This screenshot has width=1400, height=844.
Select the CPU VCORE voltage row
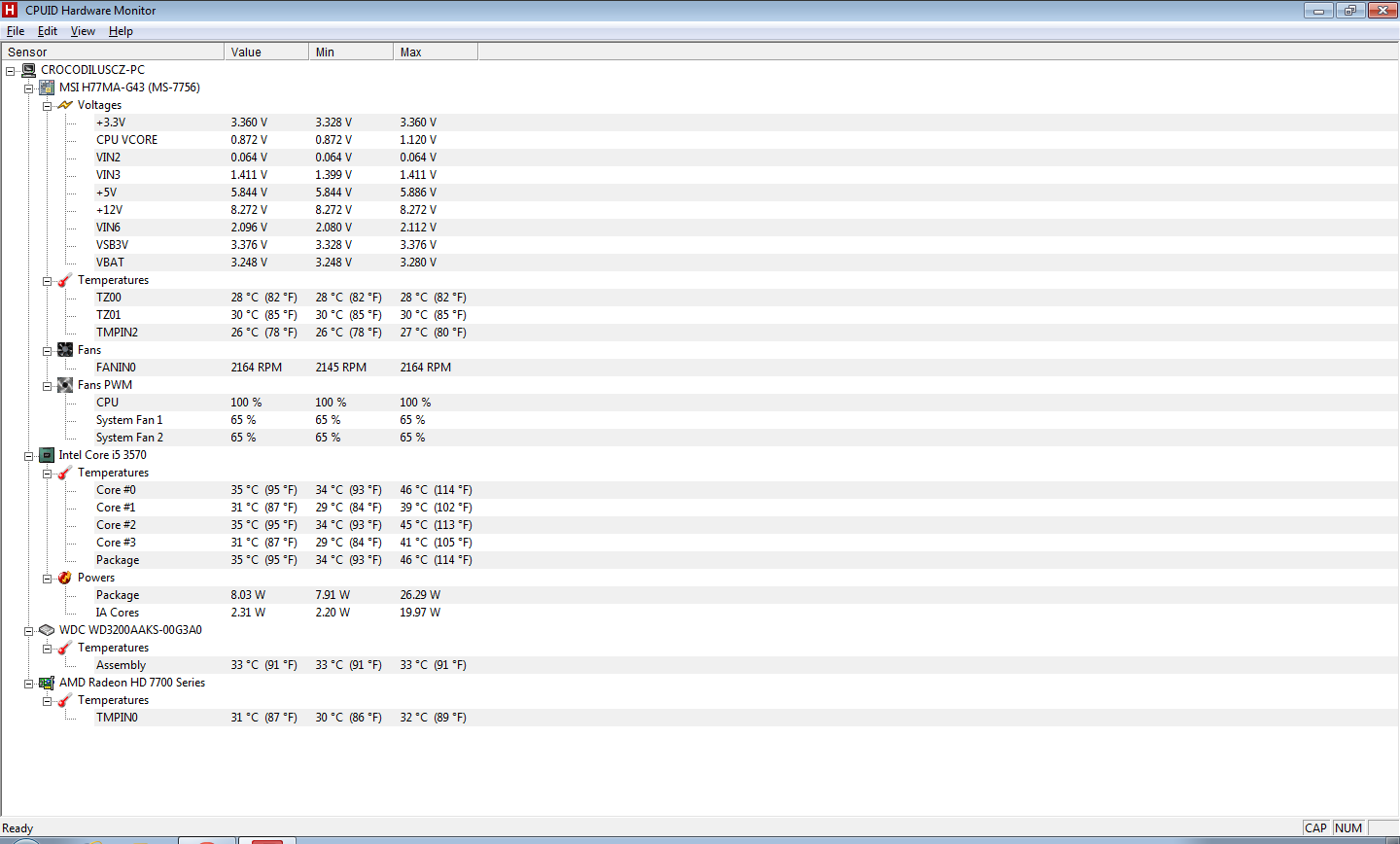coord(747,140)
